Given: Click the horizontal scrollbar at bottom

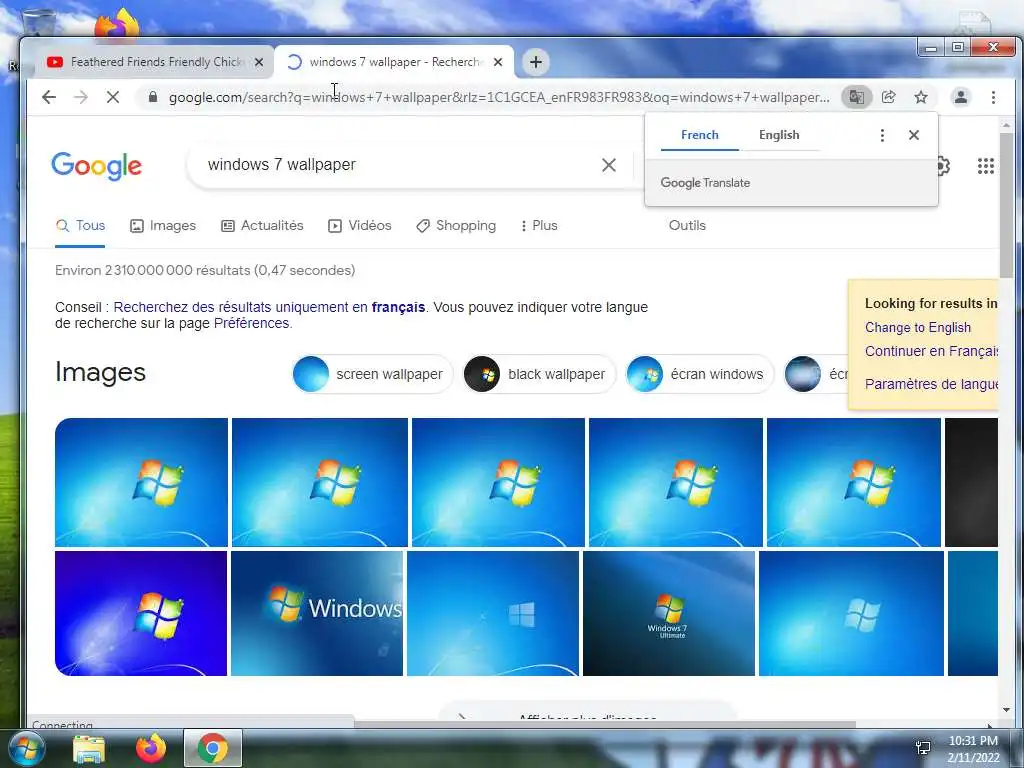Looking at the screenshot, I should pos(605,724).
